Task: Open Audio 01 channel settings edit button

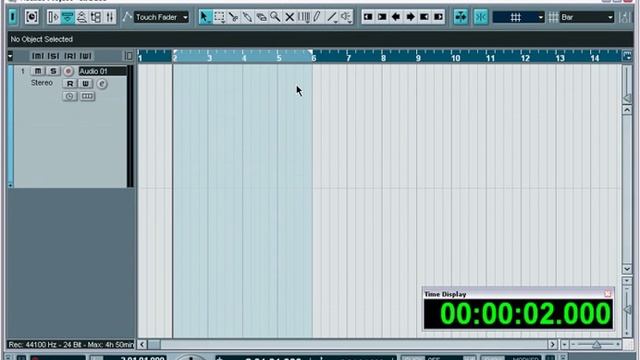Action: point(102,84)
